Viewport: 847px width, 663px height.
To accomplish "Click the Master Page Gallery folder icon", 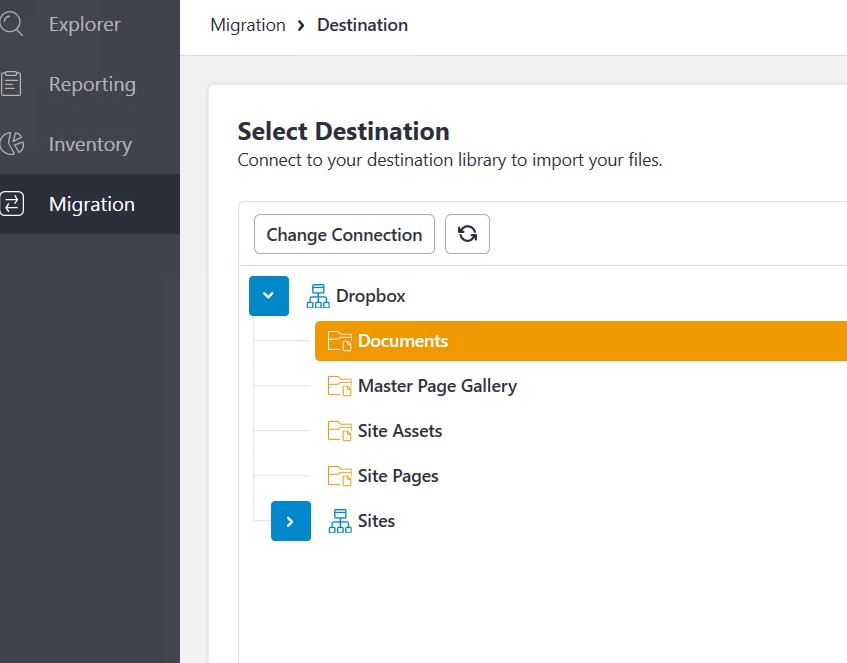I will click(340, 386).
